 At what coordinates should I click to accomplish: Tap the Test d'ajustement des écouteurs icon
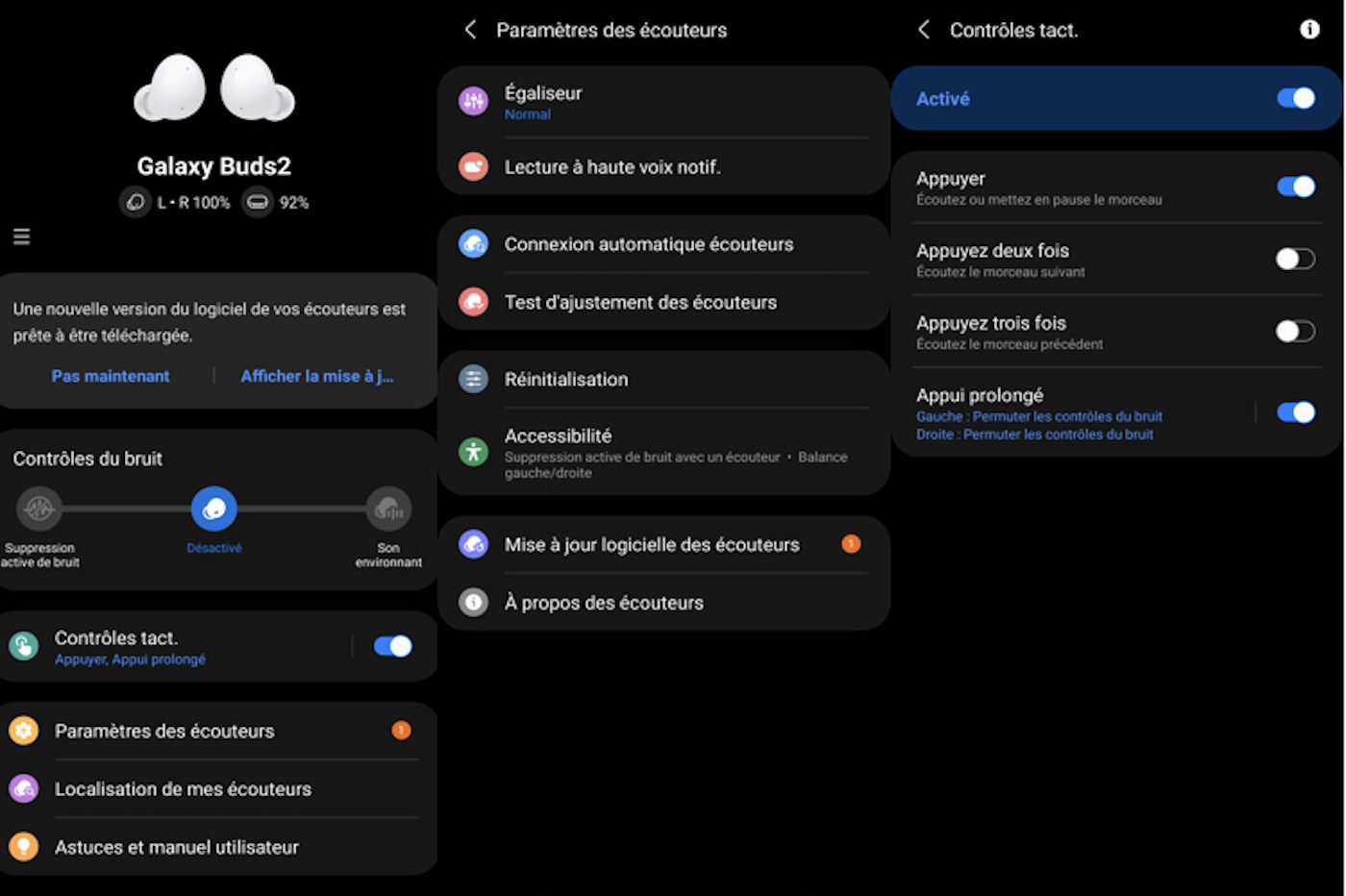tap(473, 302)
